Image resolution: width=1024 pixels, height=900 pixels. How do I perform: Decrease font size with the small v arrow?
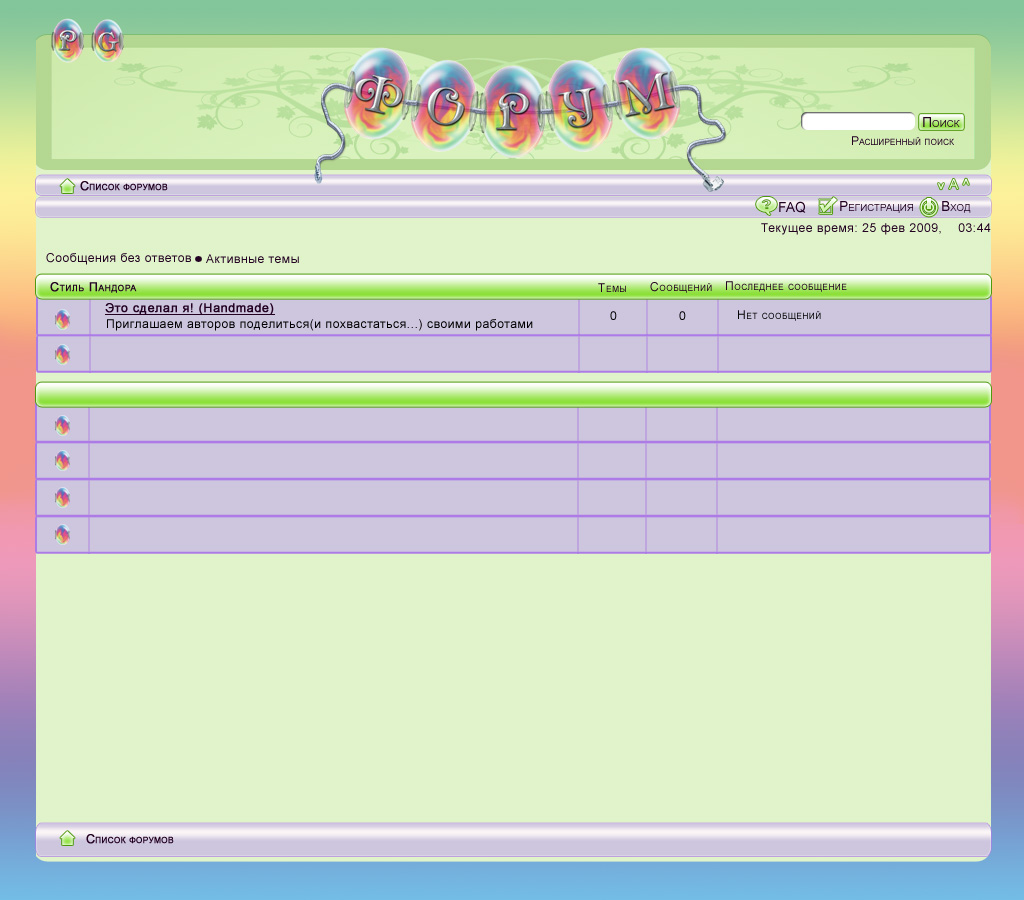941,186
